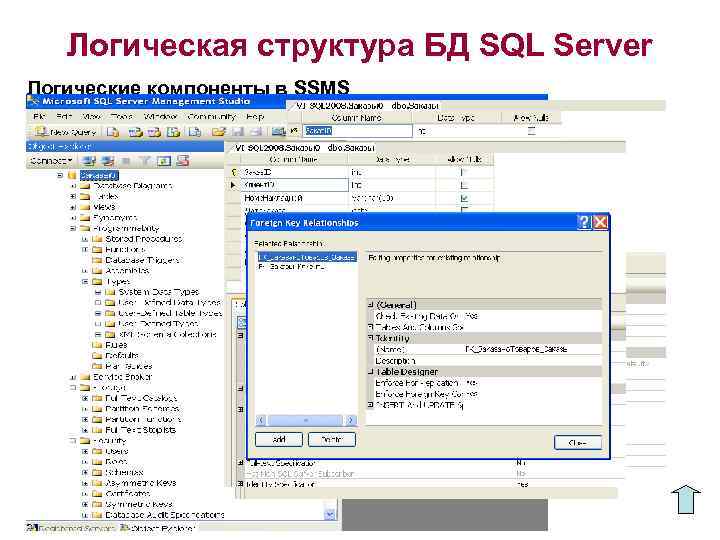Click the Stored Procedures folder icon
720x540 pixels.
click(97, 239)
